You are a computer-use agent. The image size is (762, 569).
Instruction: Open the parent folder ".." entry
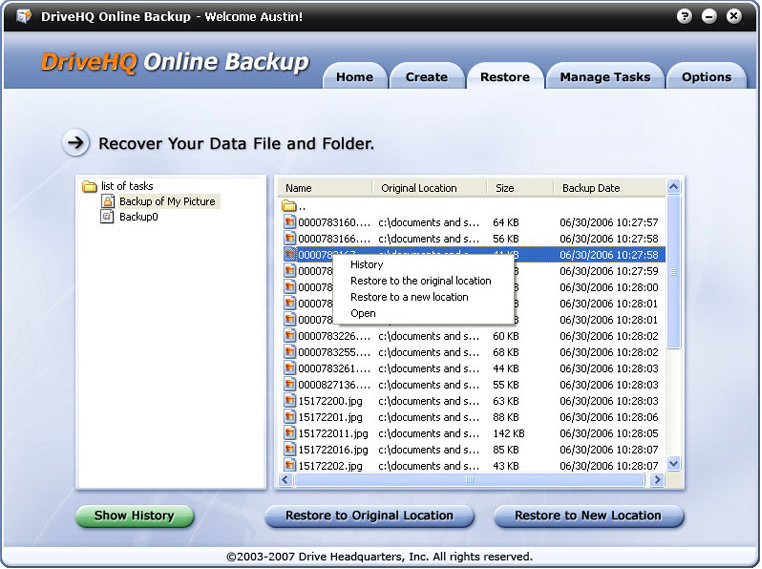[x=294, y=207]
